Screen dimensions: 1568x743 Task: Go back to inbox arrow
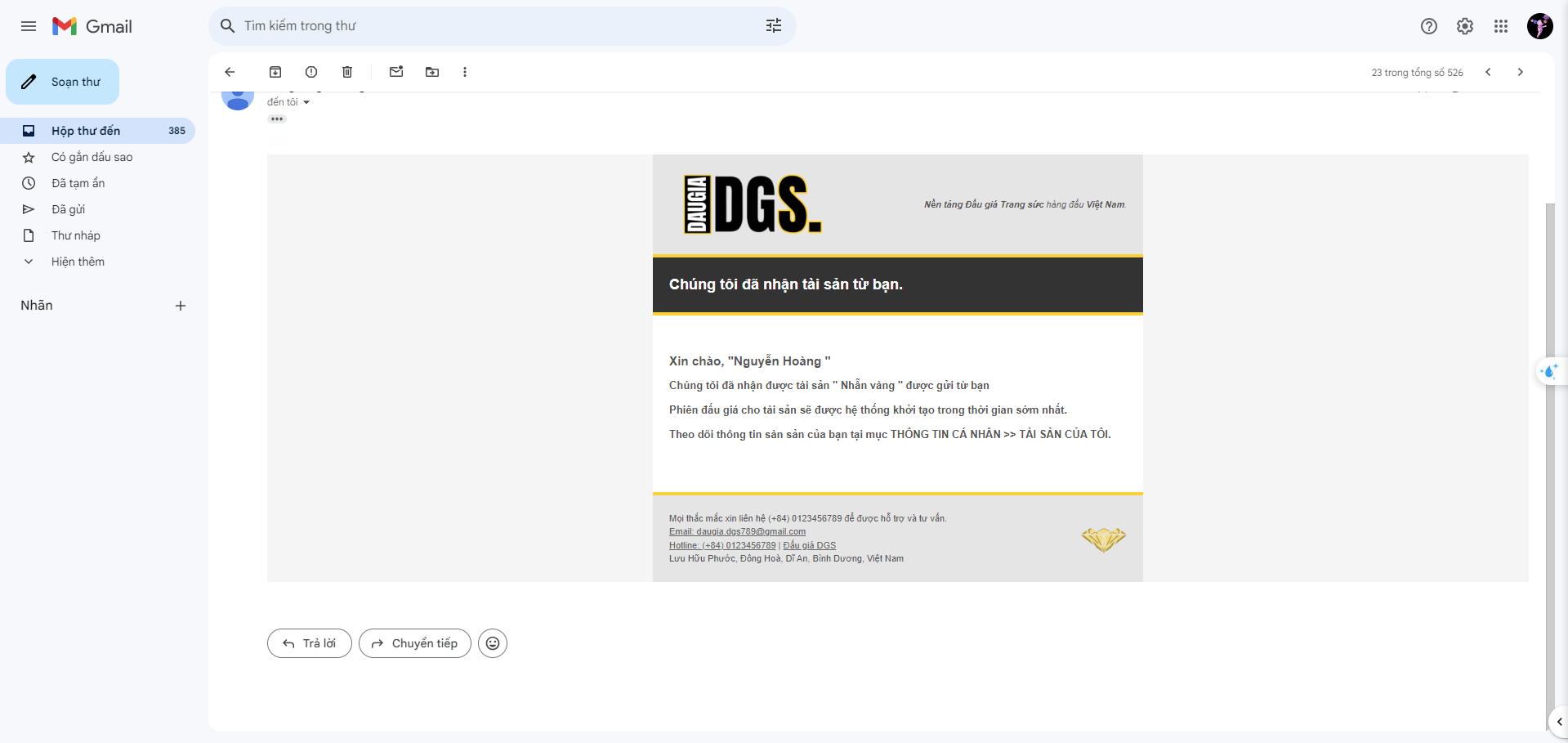(230, 72)
